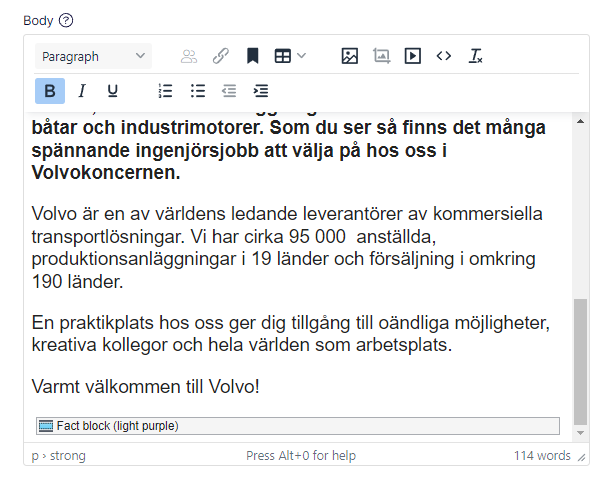
Task: Toggle underline formatting
Action: tap(113, 91)
